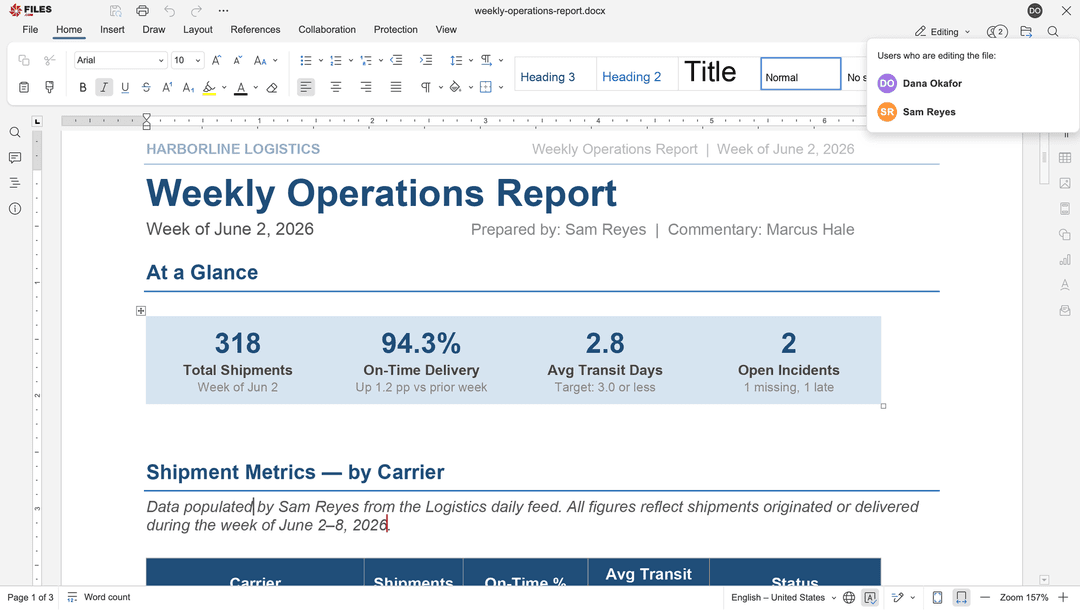Image resolution: width=1080 pixels, height=615 pixels.
Task: Justify the paragraph text
Action: pyautogui.click(x=396, y=87)
